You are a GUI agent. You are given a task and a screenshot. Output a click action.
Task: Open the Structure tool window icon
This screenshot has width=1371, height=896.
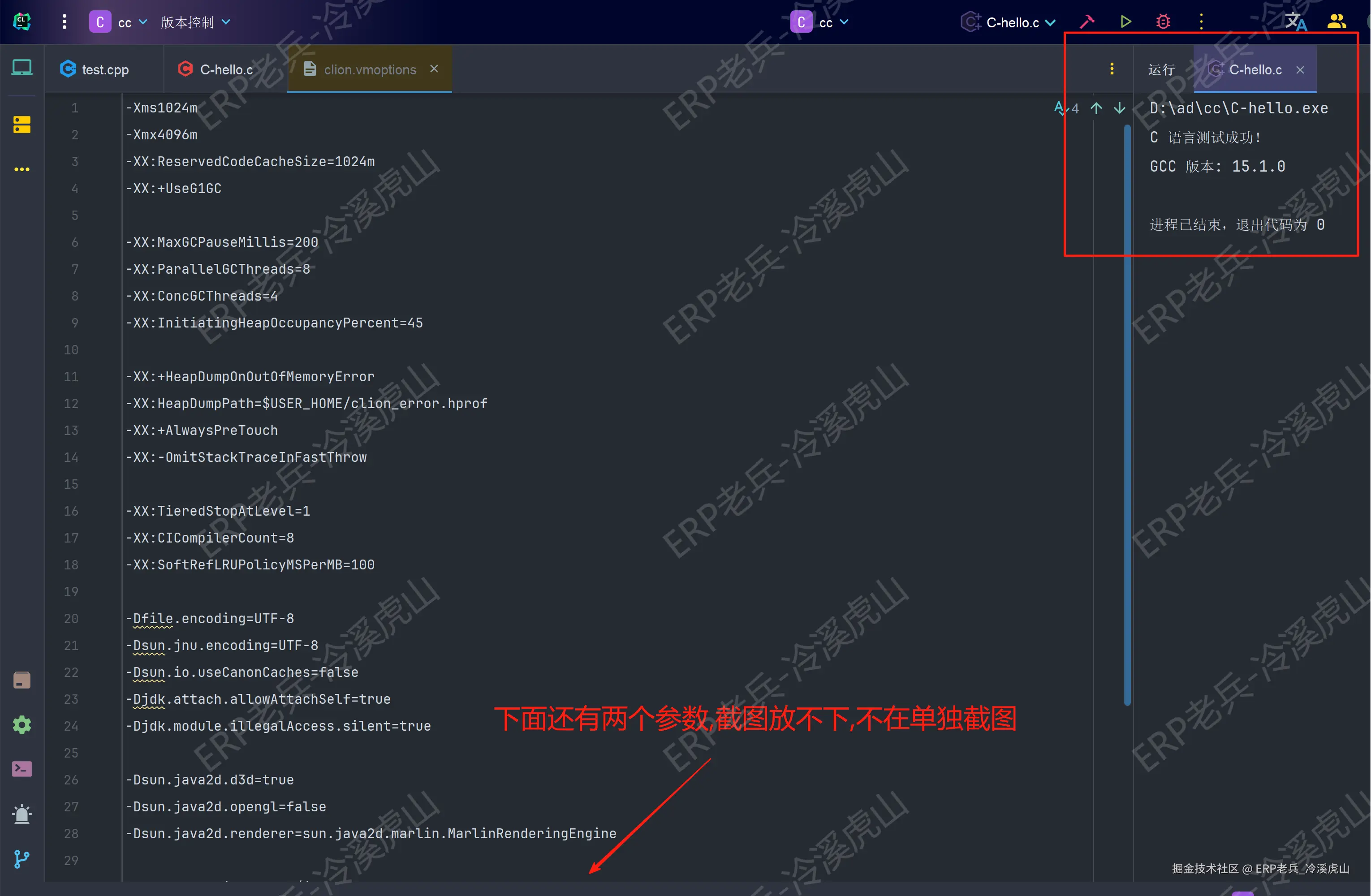coord(22,125)
